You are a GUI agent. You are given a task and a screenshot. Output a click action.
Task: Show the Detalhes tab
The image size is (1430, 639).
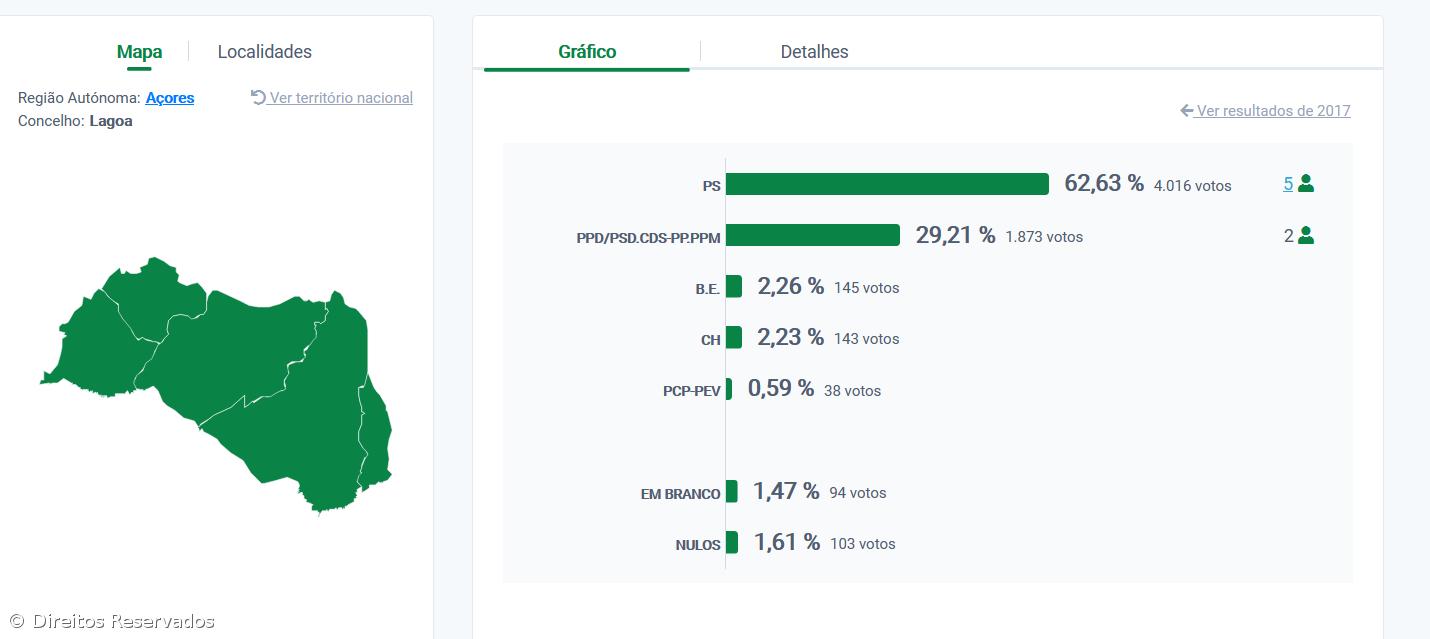tap(814, 52)
